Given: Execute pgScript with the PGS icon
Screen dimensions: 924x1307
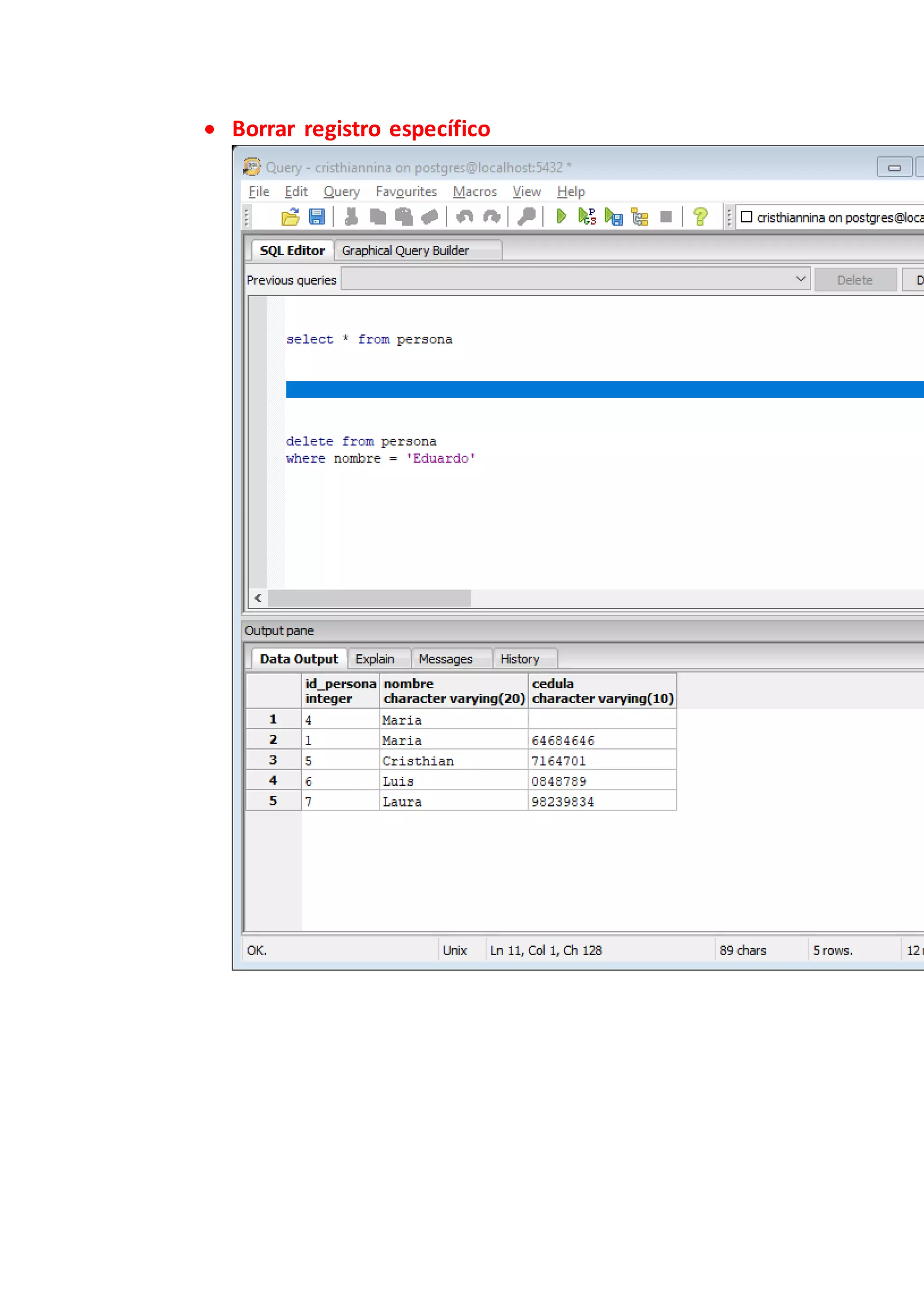Looking at the screenshot, I should tap(587, 217).
